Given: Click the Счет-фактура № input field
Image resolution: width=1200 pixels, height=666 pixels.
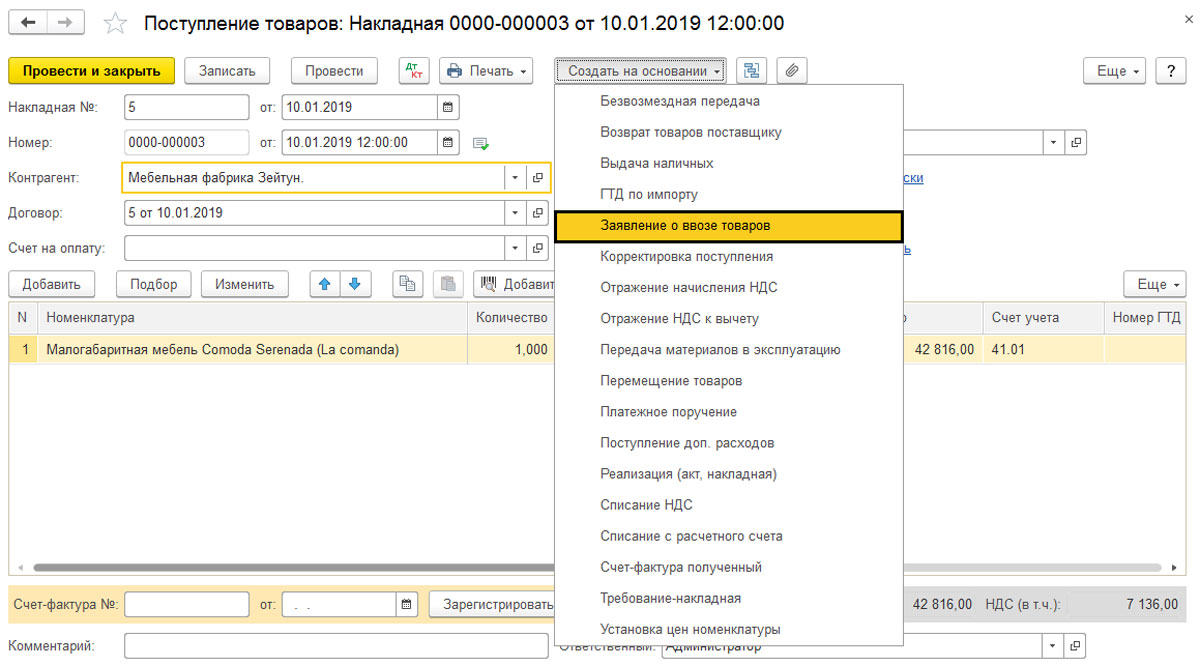Looking at the screenshot, I should (187, 605).
